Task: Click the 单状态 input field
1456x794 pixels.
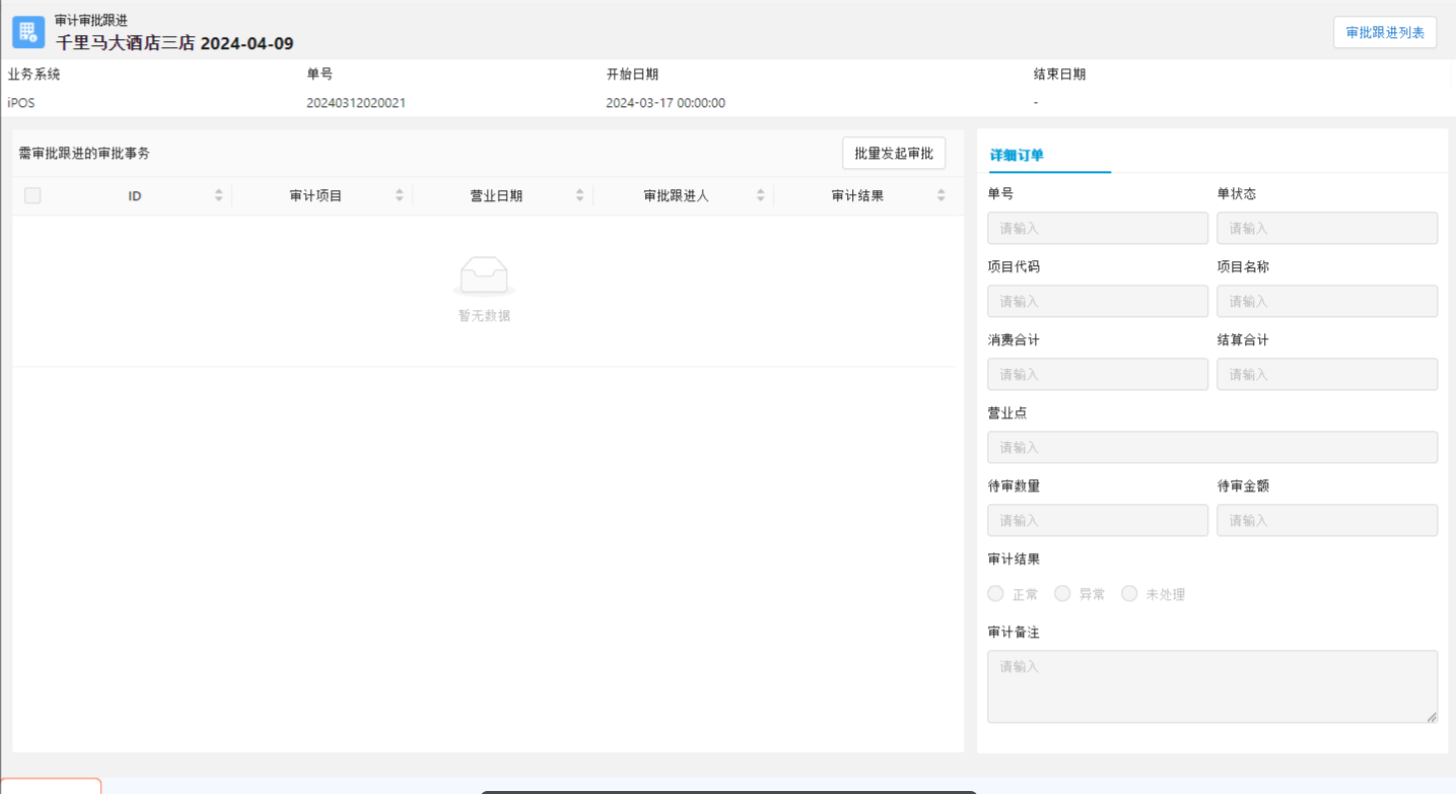Action: [1326, 228]
